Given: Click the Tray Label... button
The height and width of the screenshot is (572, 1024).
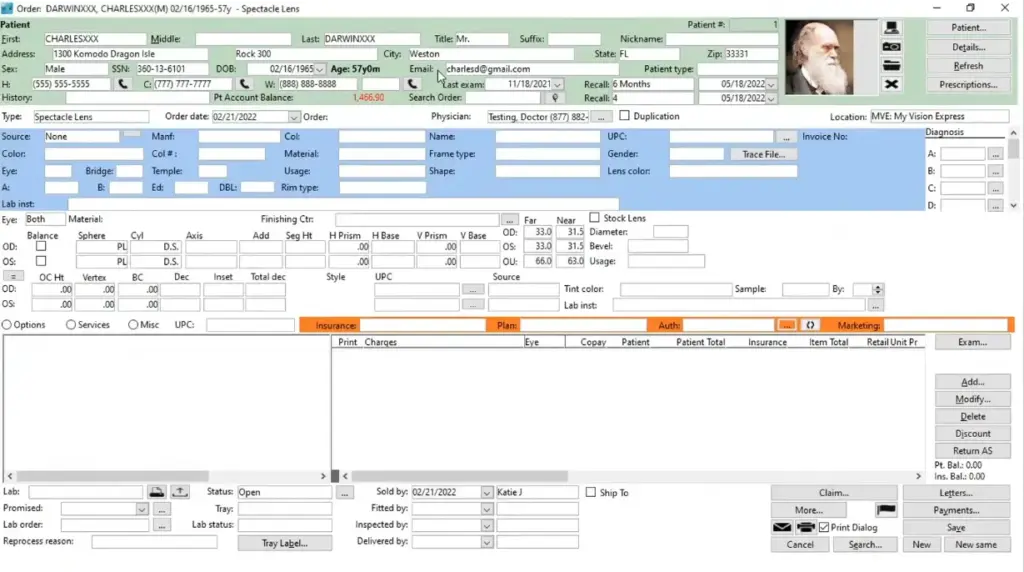Looking at the screenshot, I should click(284, 543).
